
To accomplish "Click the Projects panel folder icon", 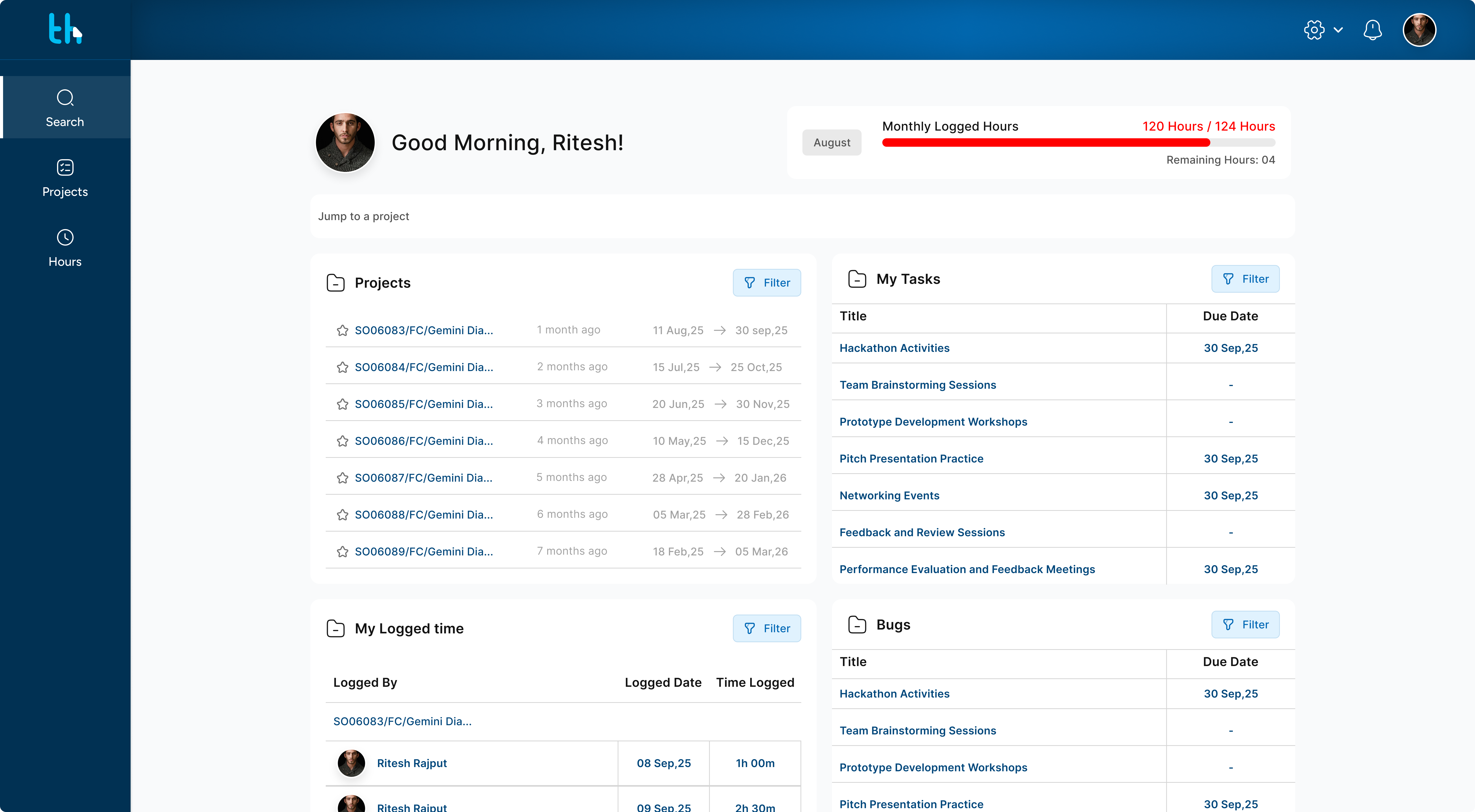I will pos(336,283).
